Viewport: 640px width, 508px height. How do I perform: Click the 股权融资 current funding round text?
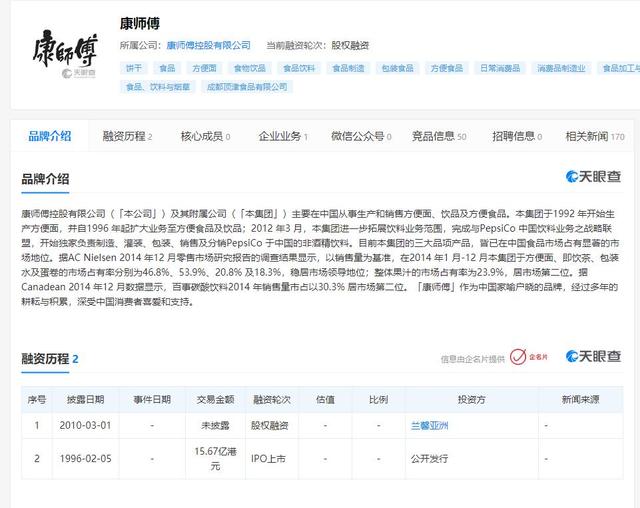[350, 45]
